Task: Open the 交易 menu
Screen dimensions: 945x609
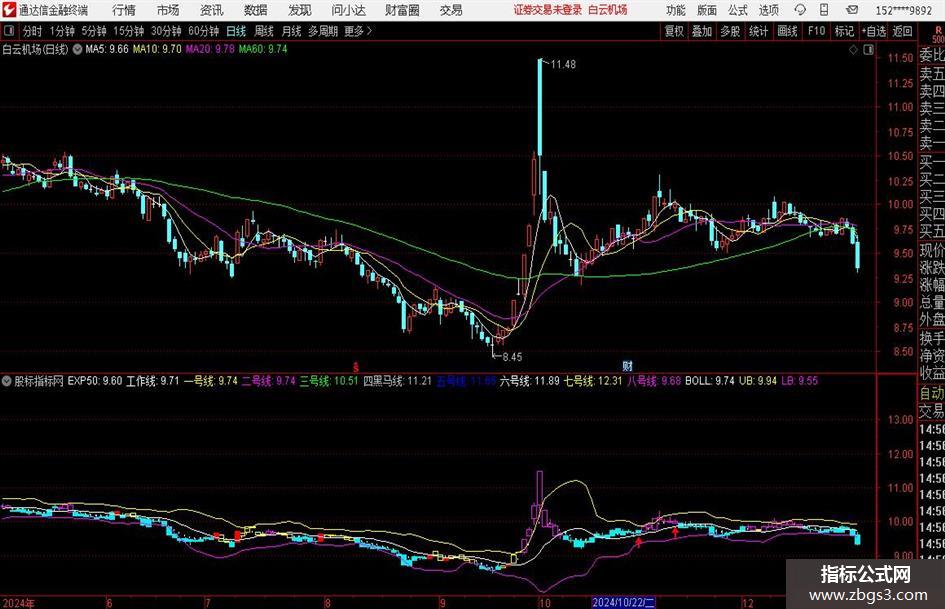Action: click(451, 10)
